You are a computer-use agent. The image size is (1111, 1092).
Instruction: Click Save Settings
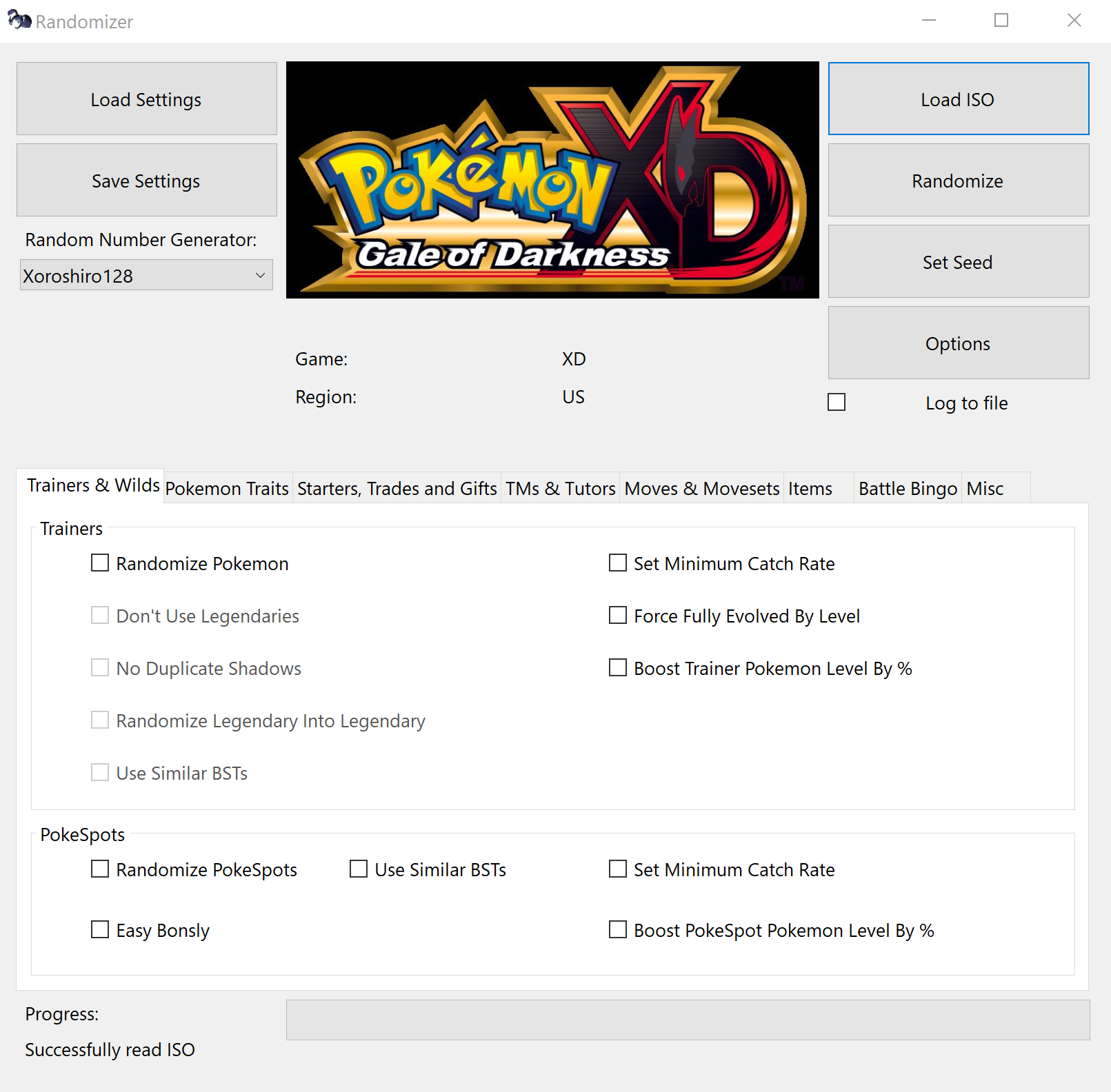pyautogui.click(x=146, y=181)
